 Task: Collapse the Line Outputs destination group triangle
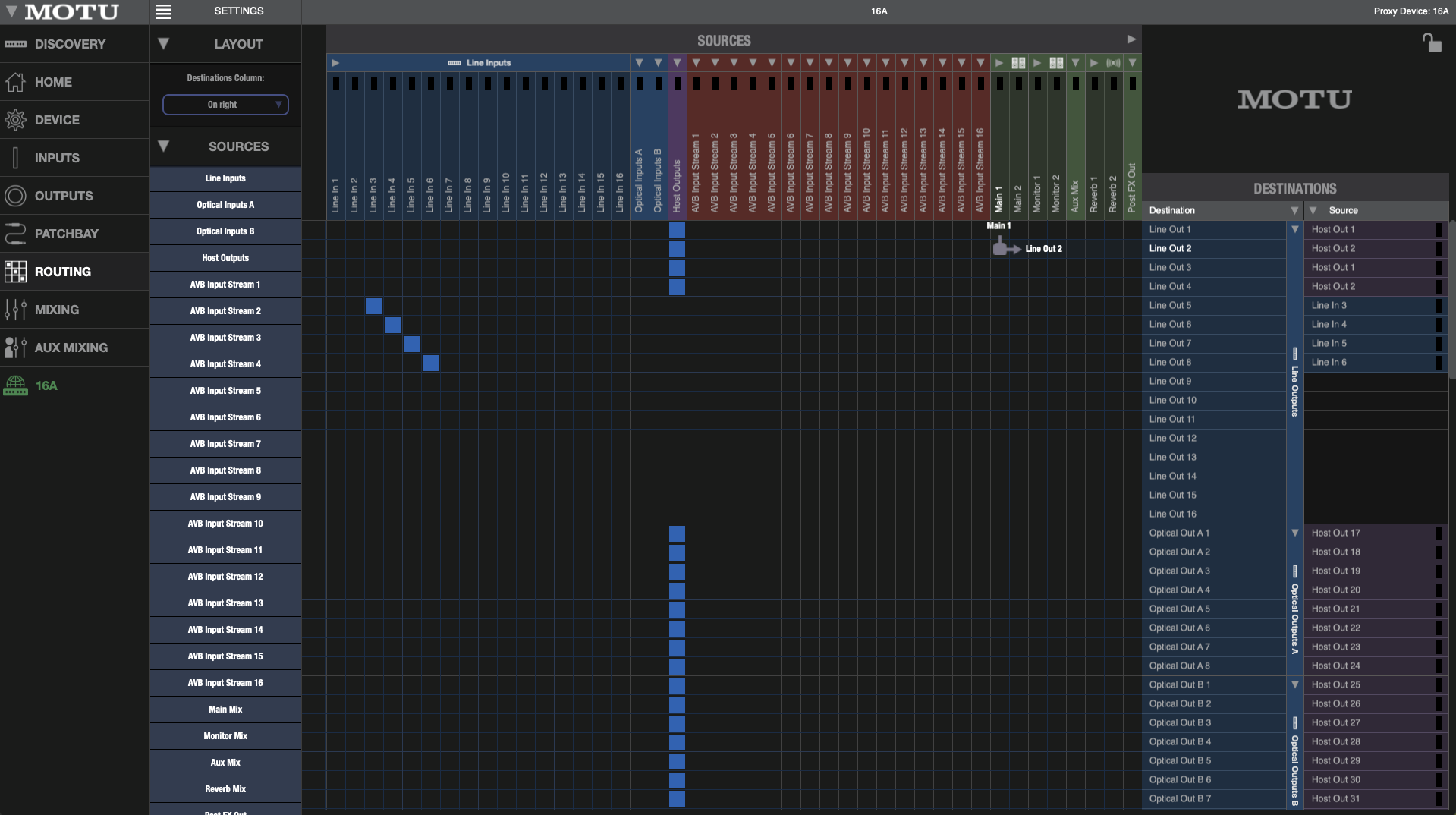tap(1294, 229)
